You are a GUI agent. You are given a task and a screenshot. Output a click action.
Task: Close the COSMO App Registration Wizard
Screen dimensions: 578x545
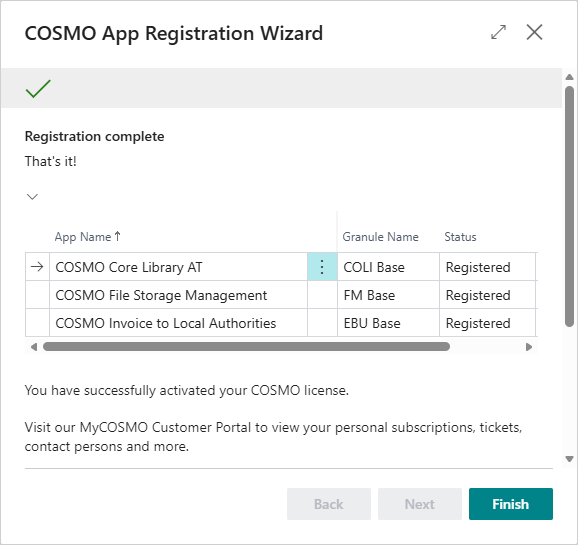pyautogui.click(x=534, y=32)
